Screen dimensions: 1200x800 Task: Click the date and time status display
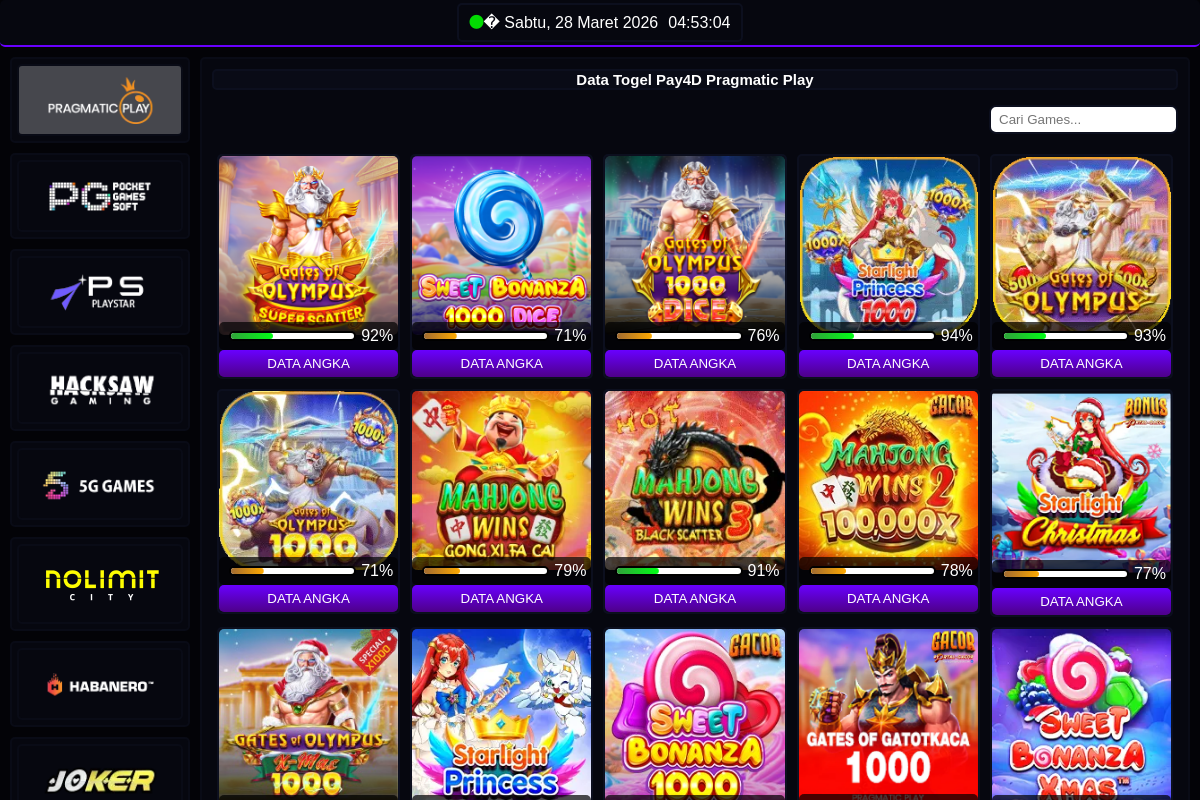point(600,22)
